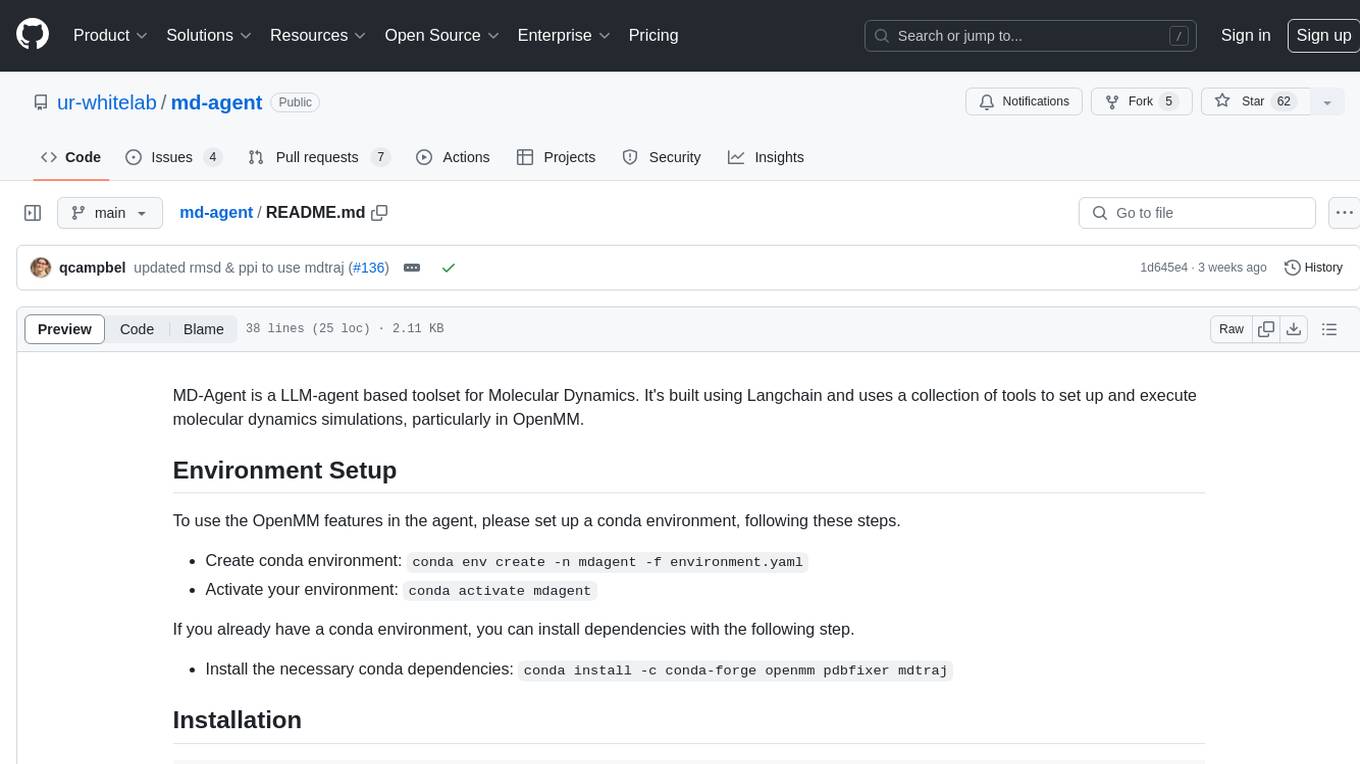The width and height of the screenshot is (1360, 764).
Task: Open the ur-whitelab owner page
Action: coord(106,102)
